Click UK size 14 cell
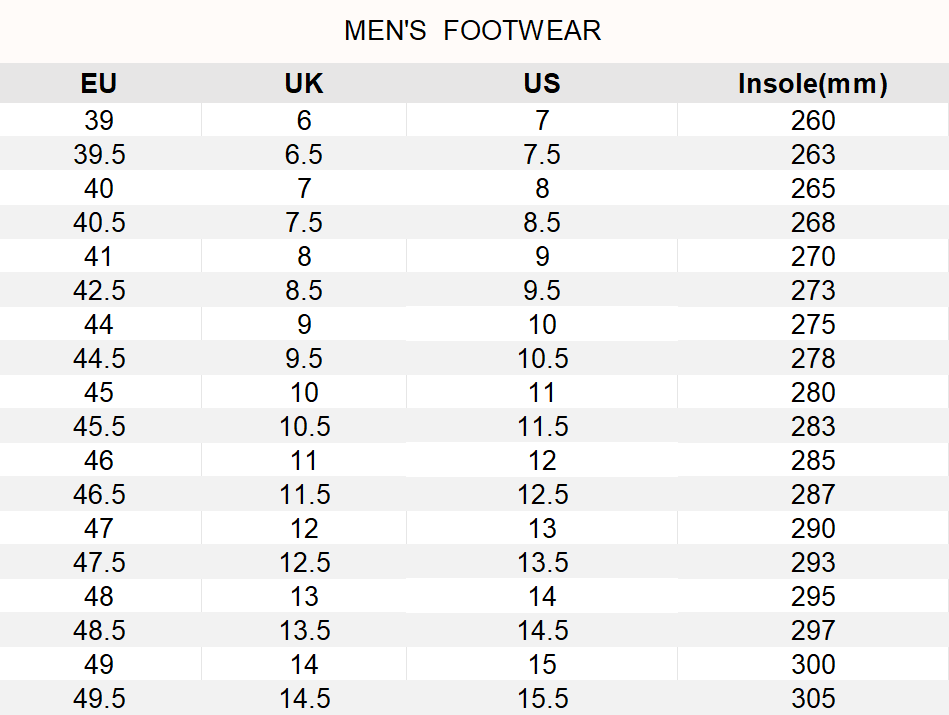 (x=304, y=665)
